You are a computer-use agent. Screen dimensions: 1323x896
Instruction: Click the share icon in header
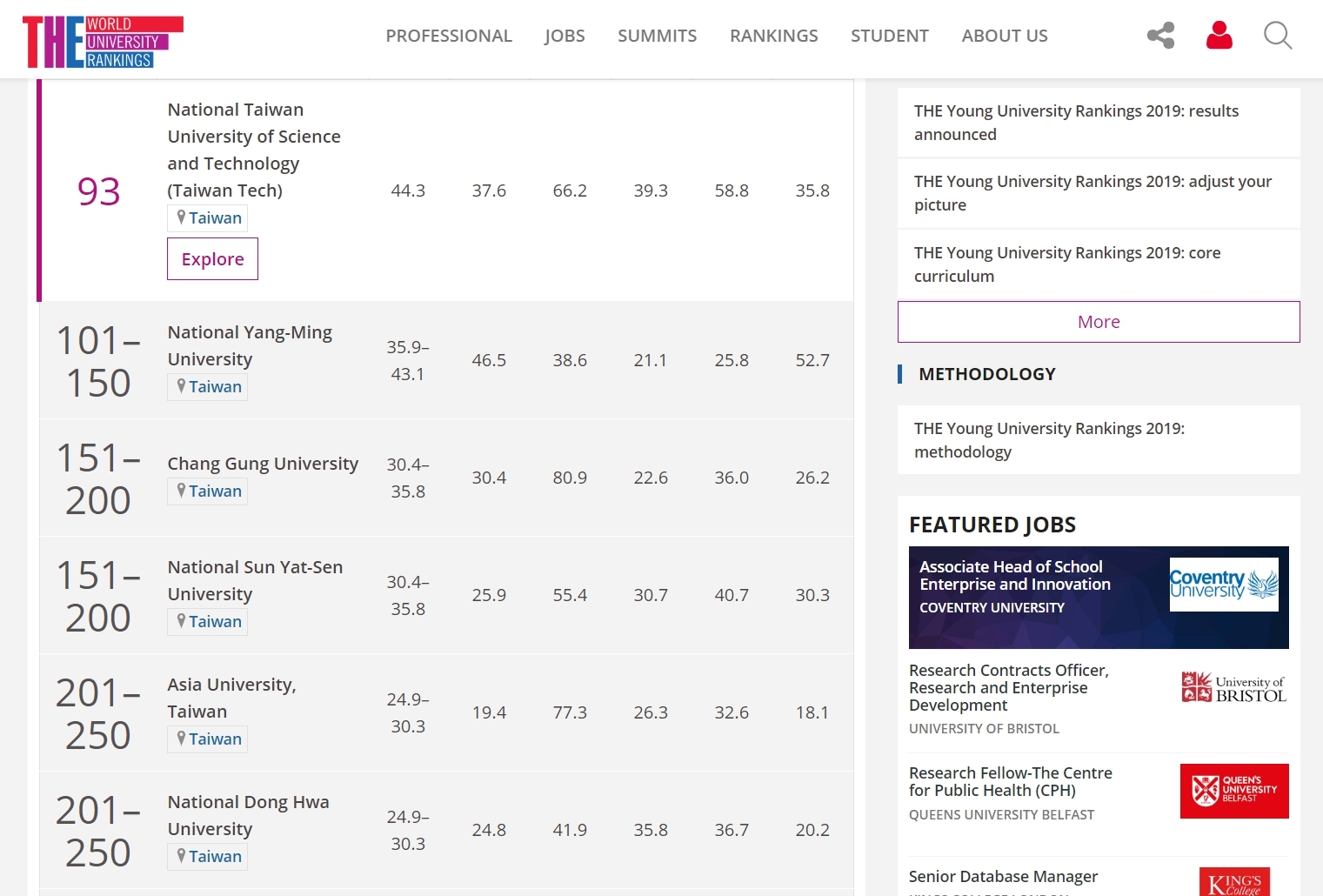pyautogui.click(x=1160, y=36)
